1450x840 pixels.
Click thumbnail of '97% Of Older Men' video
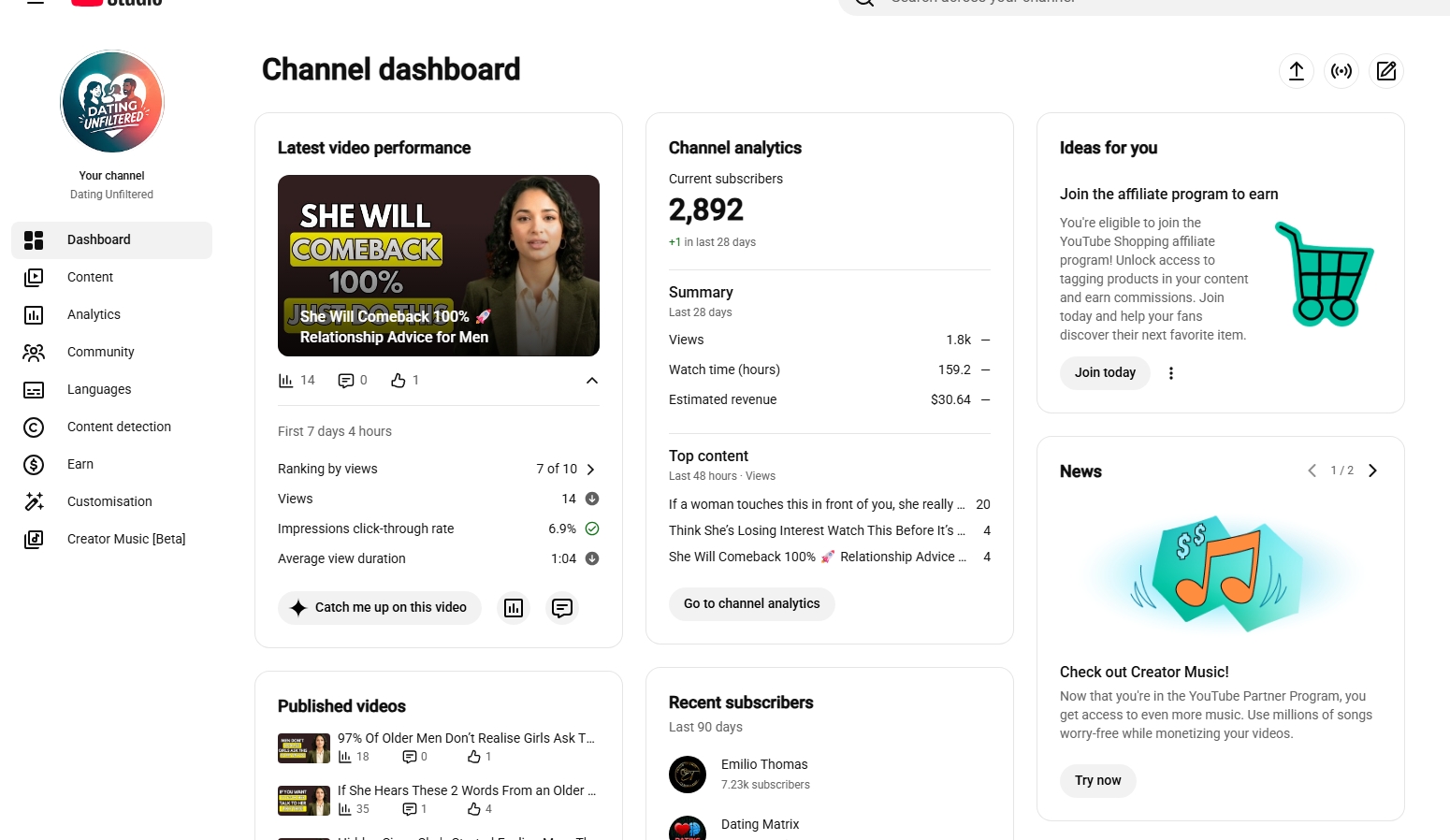(x=304, y=748)
